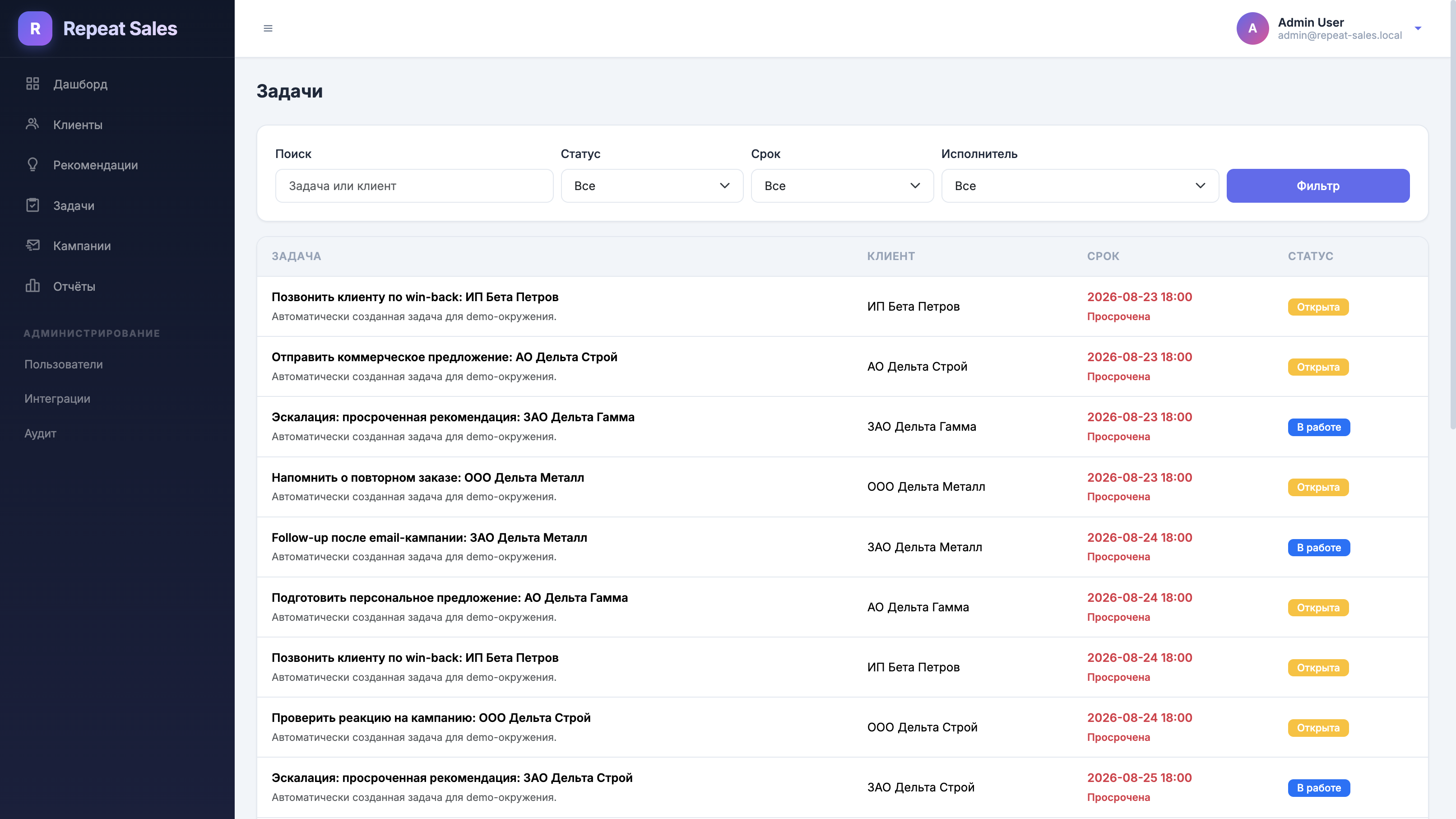
Task: Navigate to Кампании
Action: (82, 246)
